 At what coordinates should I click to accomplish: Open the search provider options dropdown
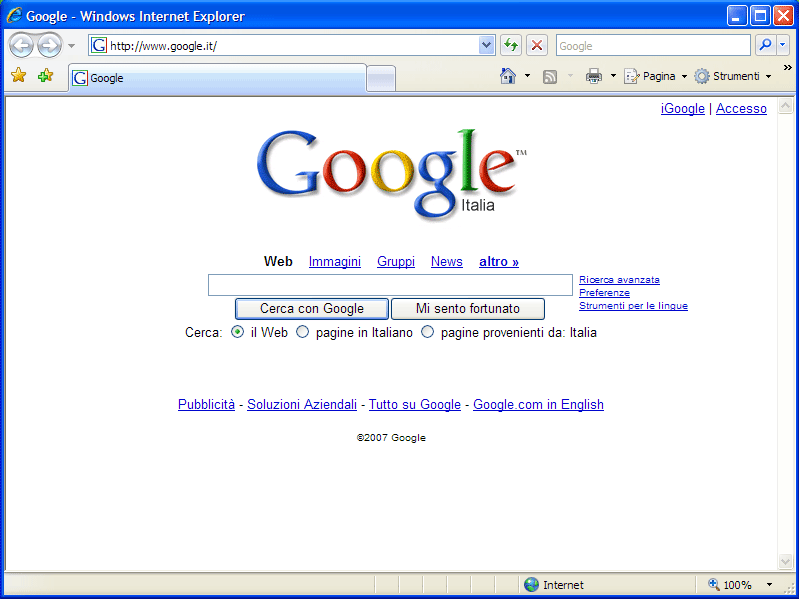783,45
